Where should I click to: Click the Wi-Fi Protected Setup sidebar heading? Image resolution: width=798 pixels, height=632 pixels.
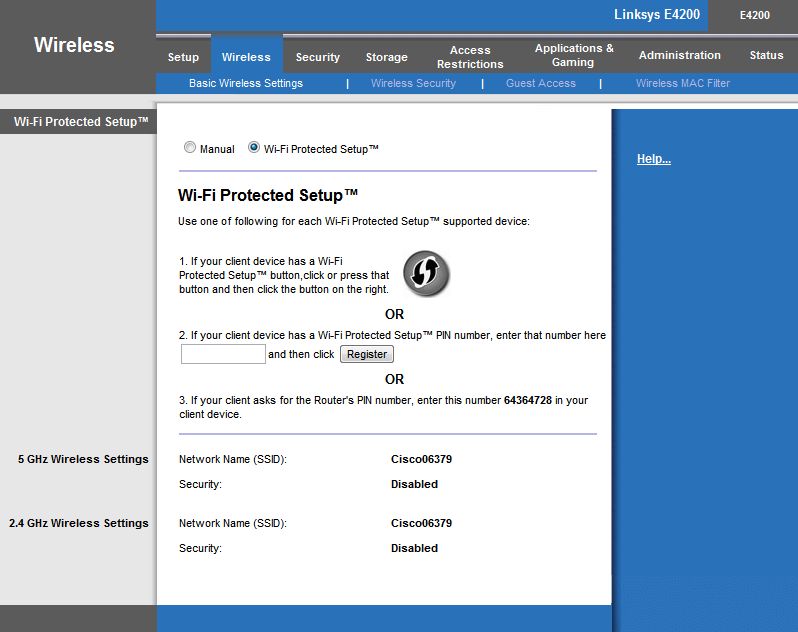tap(81, 122)
